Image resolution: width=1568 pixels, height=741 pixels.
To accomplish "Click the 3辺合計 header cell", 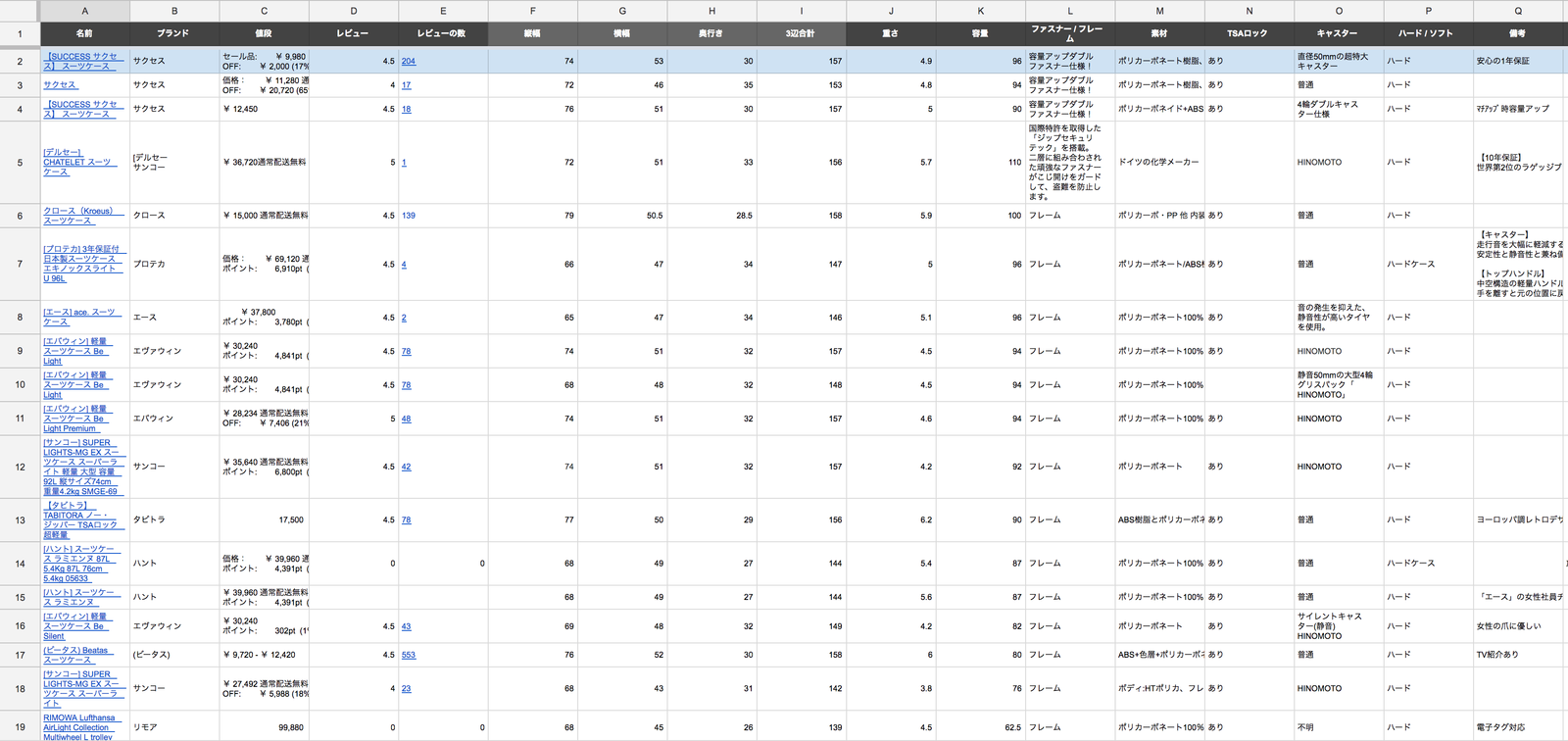I will click(x=802, y=33).
